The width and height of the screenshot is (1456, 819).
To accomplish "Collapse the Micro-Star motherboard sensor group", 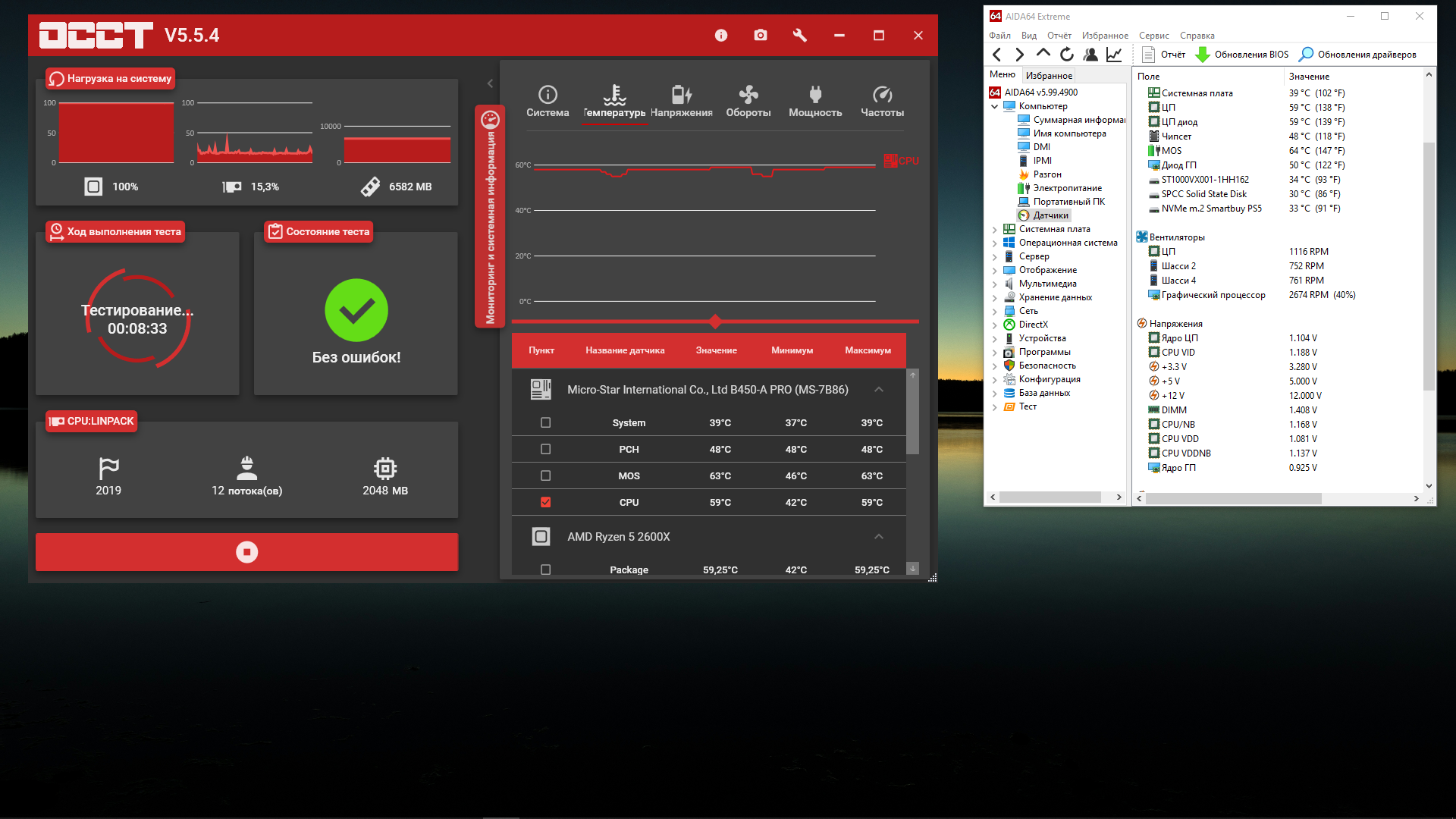I will pyautogui.click(x=878, y=390).
